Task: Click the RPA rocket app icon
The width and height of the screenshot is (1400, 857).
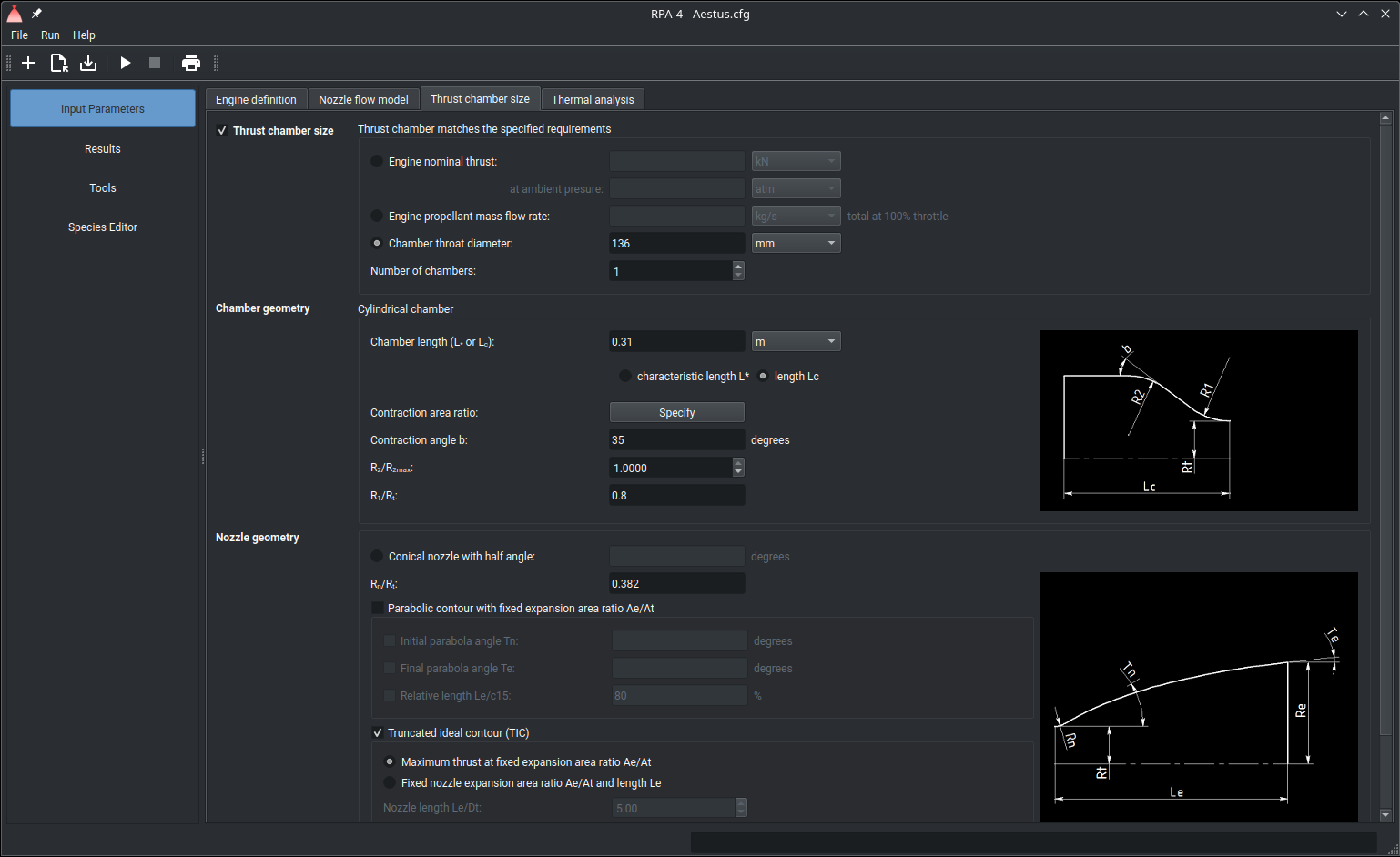Action: 15,14
